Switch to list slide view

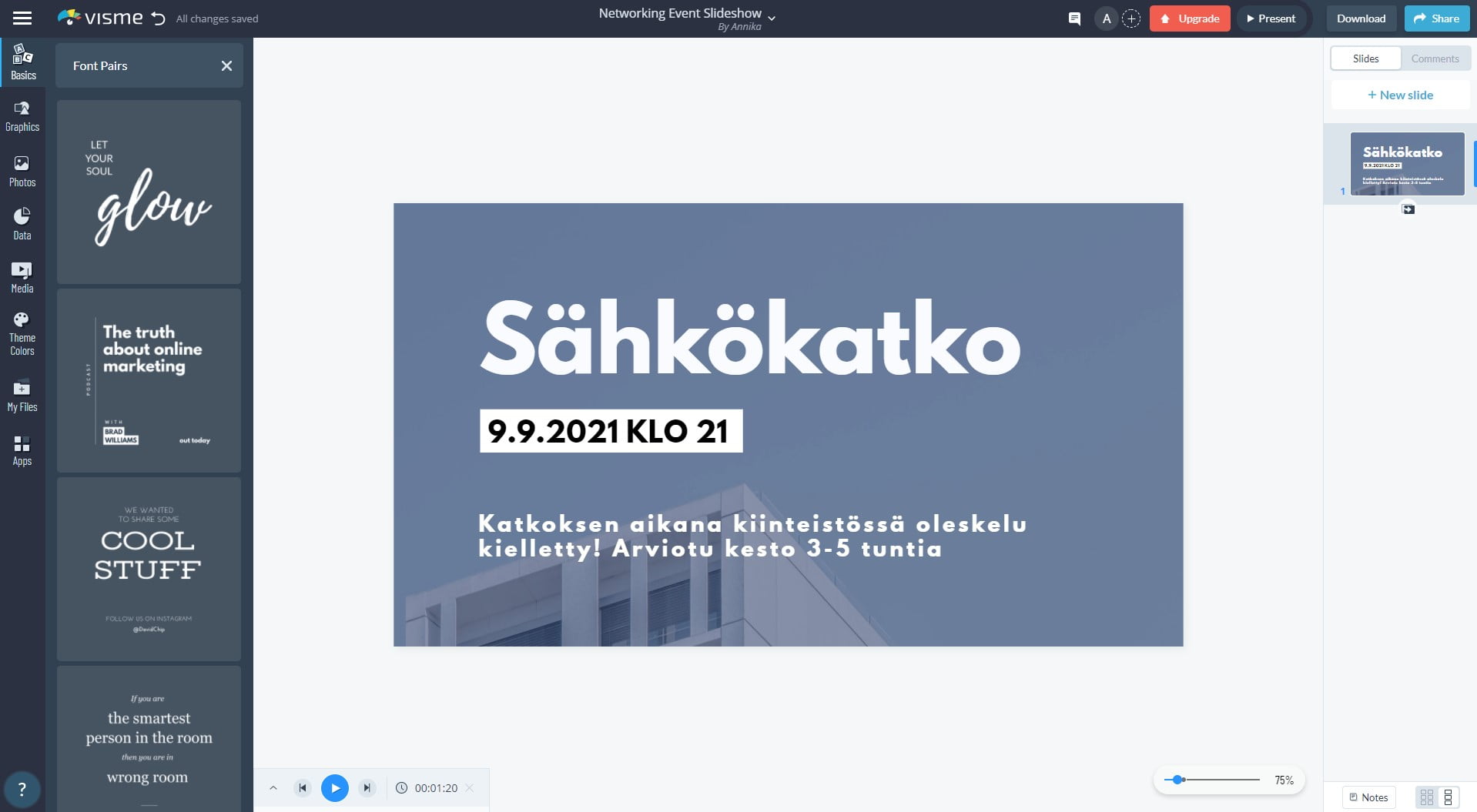coord(1448,797)
